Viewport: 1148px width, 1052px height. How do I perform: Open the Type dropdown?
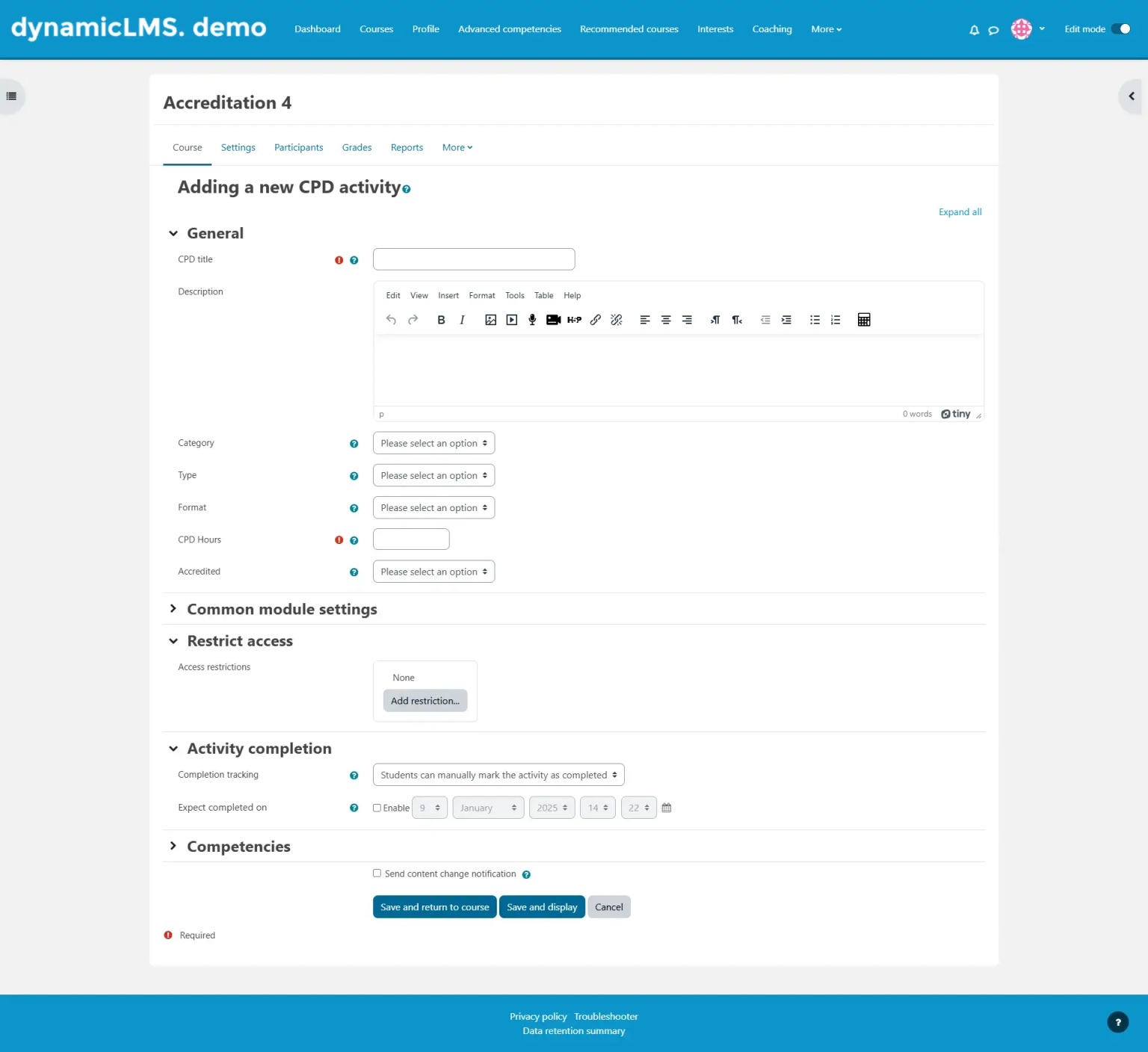click(x=433, y=475)
